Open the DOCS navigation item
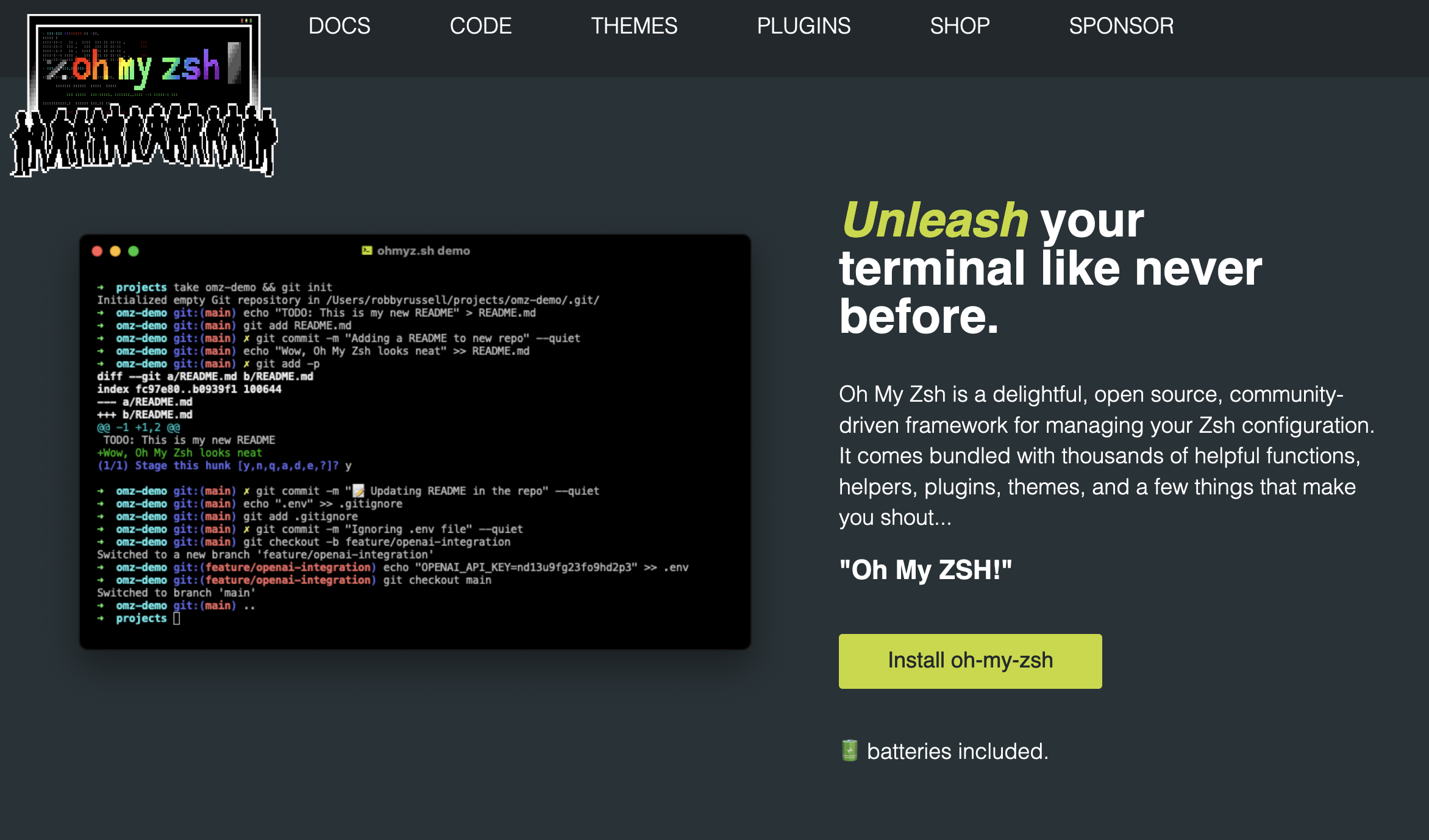 pos(339,26)
